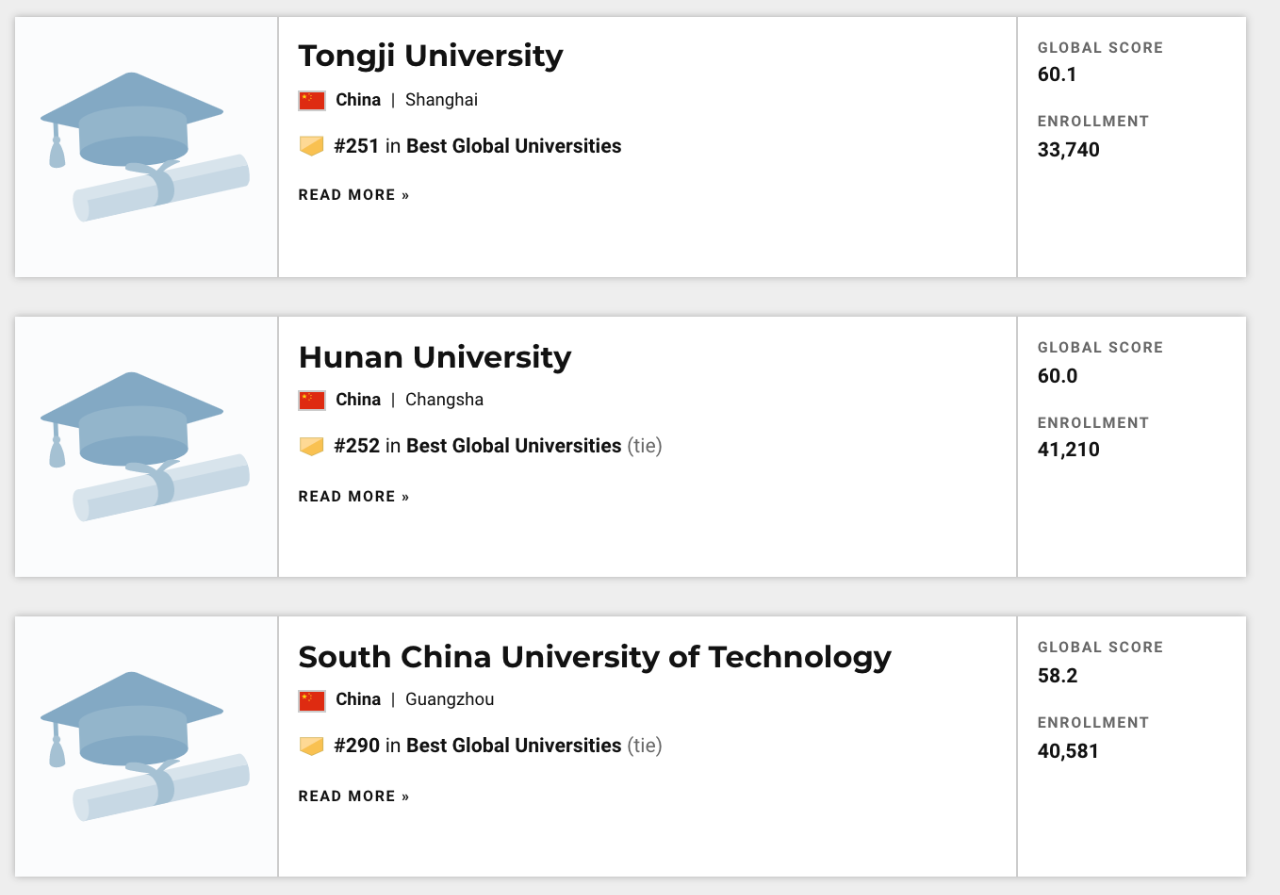The height and width of the screenshot is (895, 1280).
Task: Select the Shanghai location link
Action: click(441, 99)
